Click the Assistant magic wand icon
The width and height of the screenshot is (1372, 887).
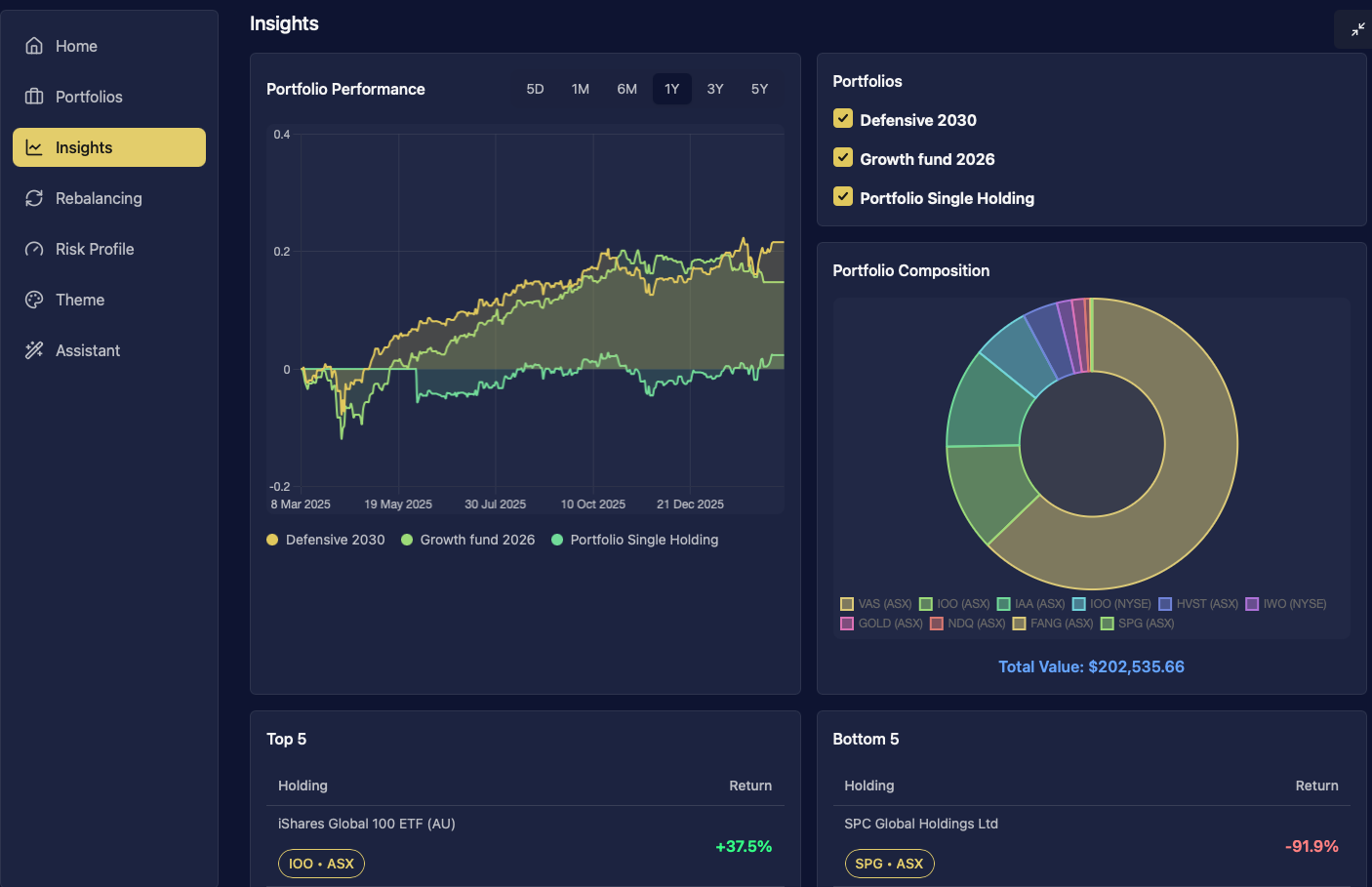click(34, 350)
